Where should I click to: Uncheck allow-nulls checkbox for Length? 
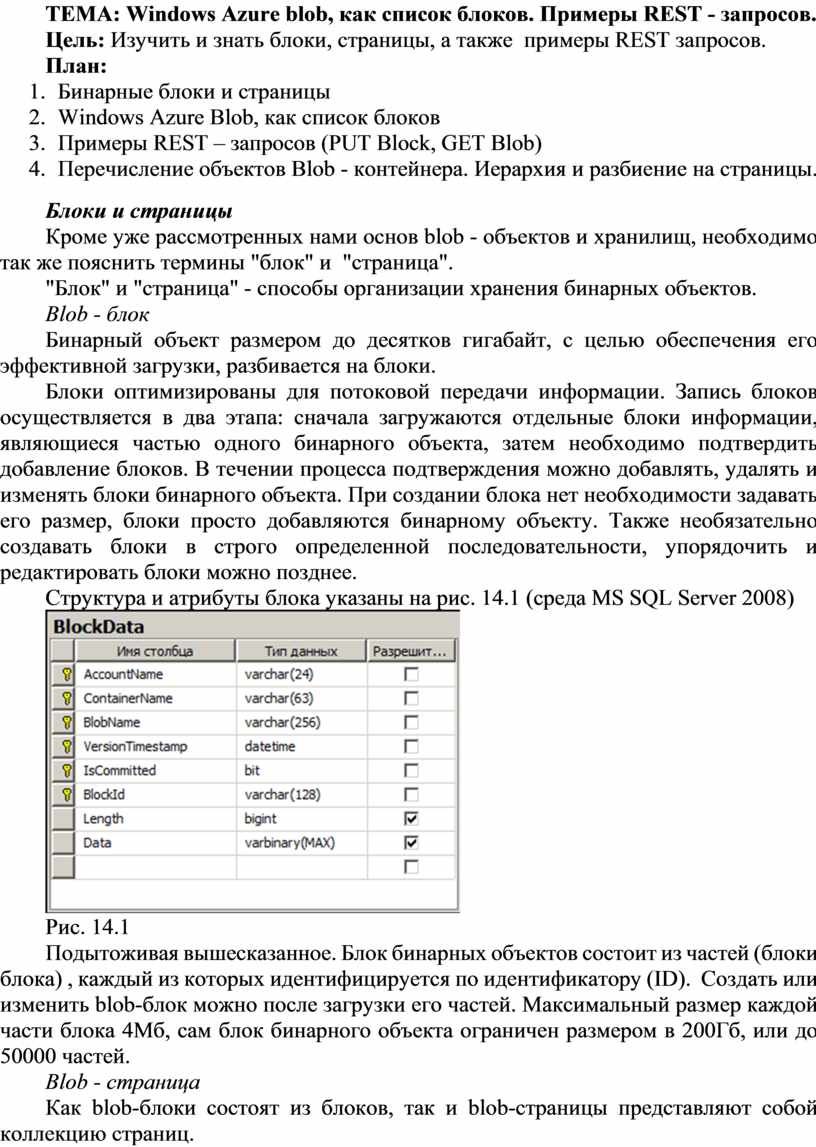point(412,819)
